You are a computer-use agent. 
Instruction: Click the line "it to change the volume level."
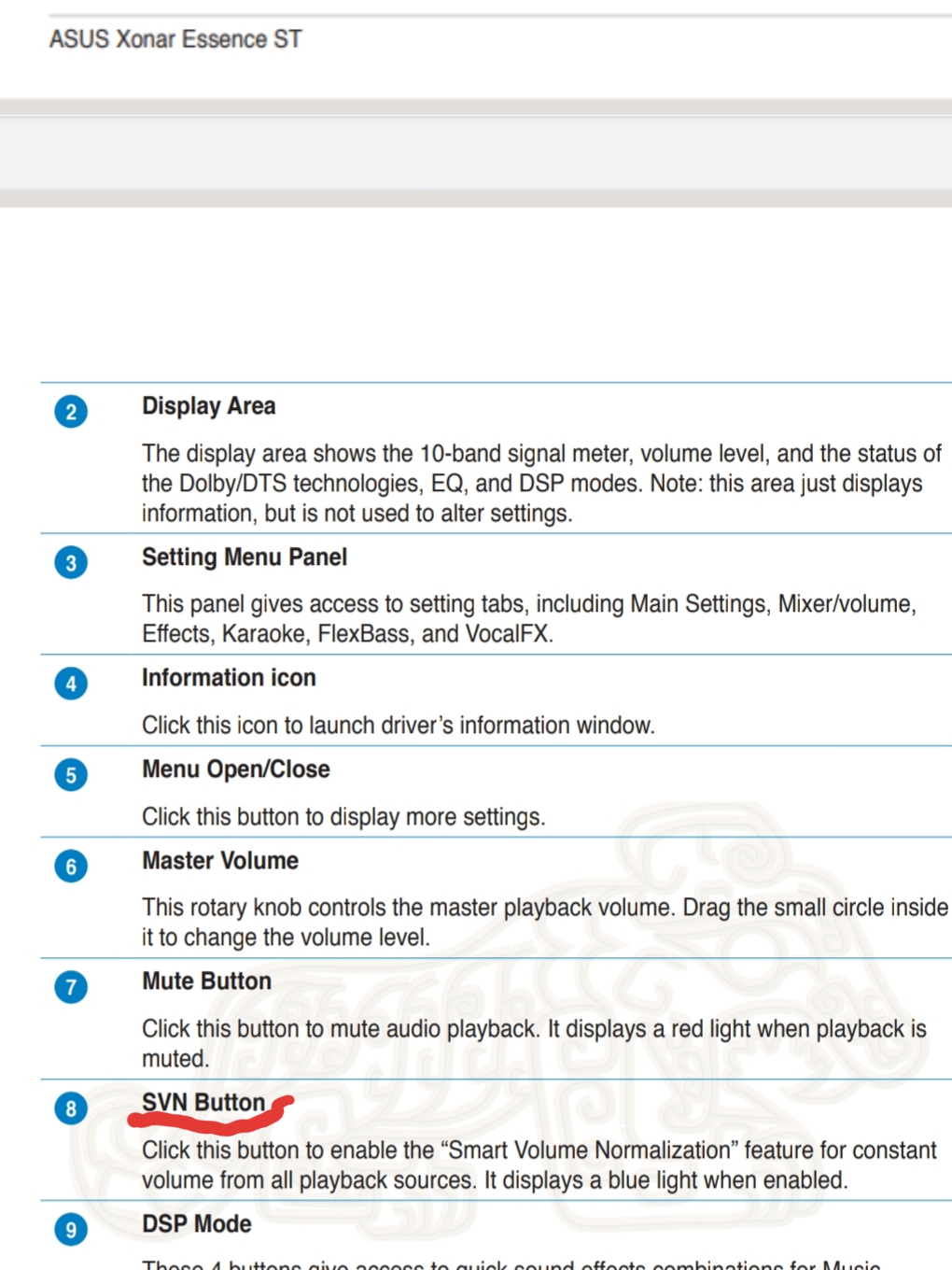click(286, 938)
